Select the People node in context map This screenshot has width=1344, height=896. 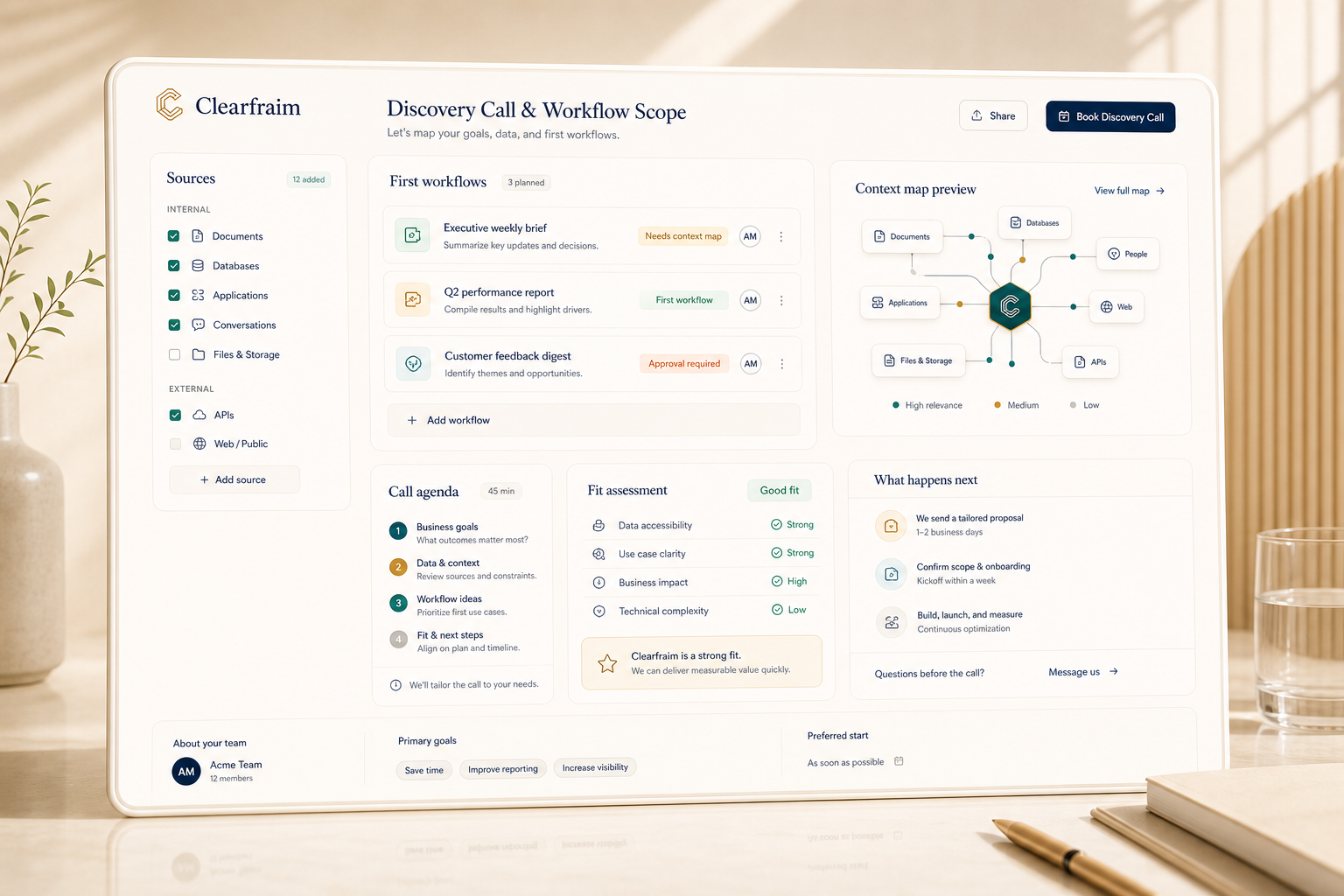(1128, 254)
